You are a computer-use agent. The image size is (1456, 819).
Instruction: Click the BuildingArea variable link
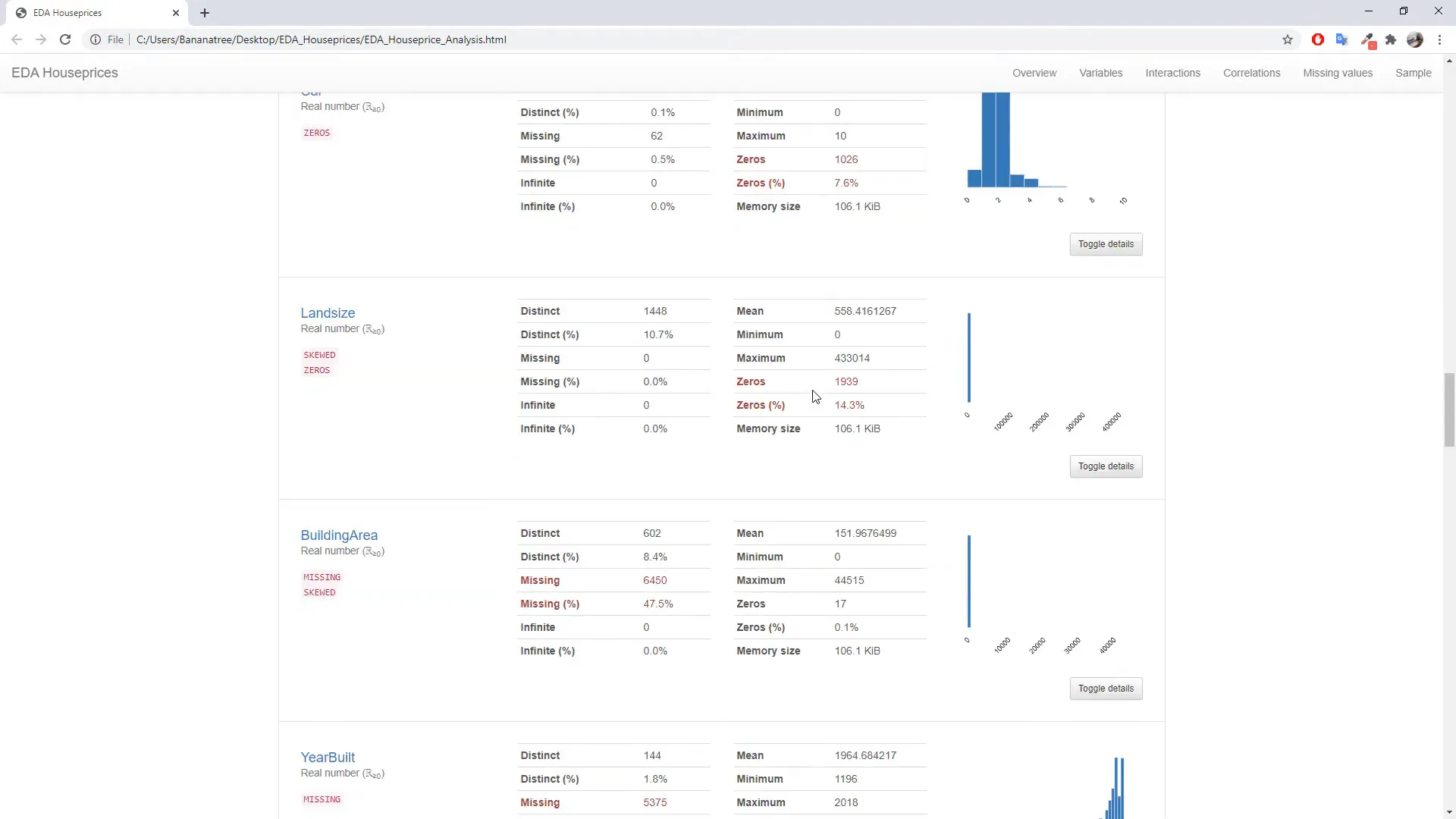pos(338,535)
